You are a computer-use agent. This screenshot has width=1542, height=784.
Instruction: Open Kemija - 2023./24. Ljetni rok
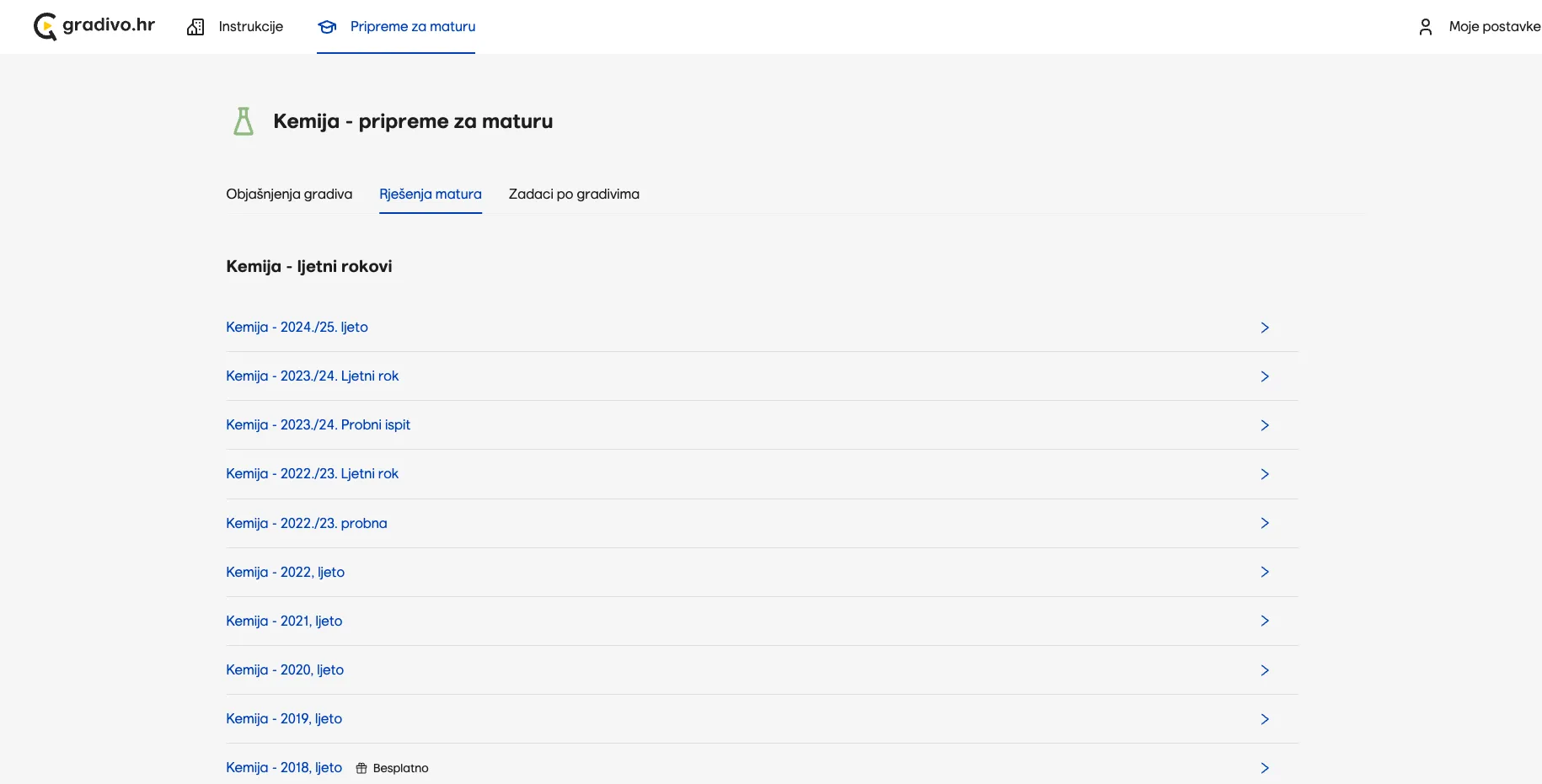click(312, 376)
